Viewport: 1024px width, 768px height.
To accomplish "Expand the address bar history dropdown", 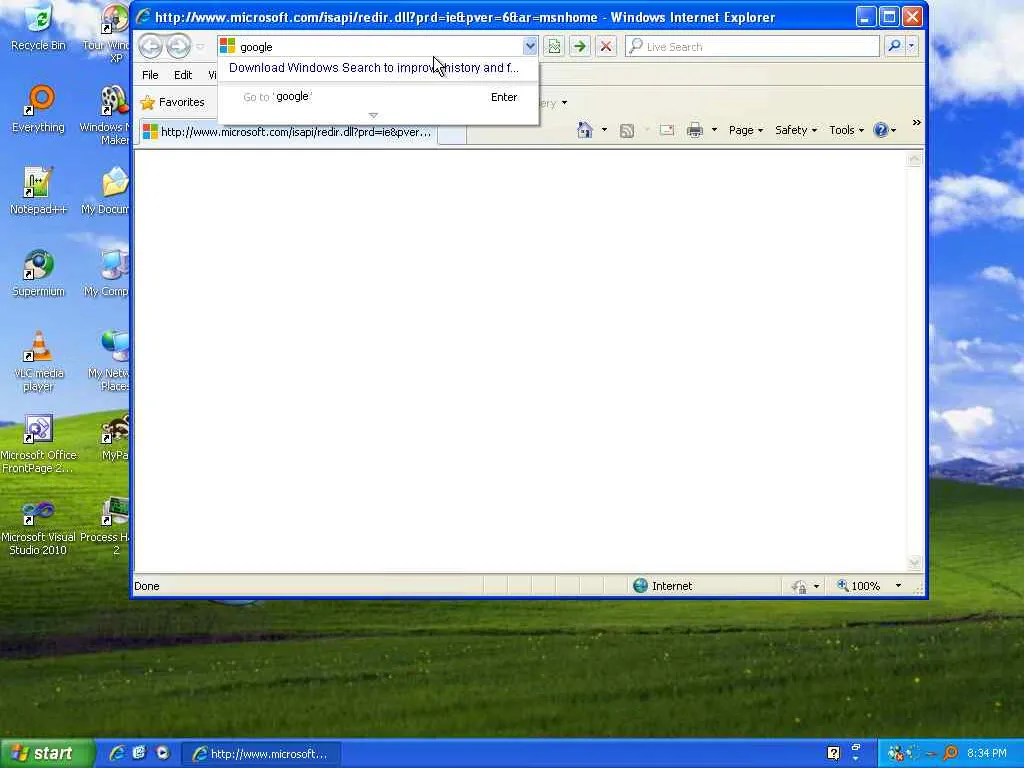I will pyautogui.click(x=530, y=46).
